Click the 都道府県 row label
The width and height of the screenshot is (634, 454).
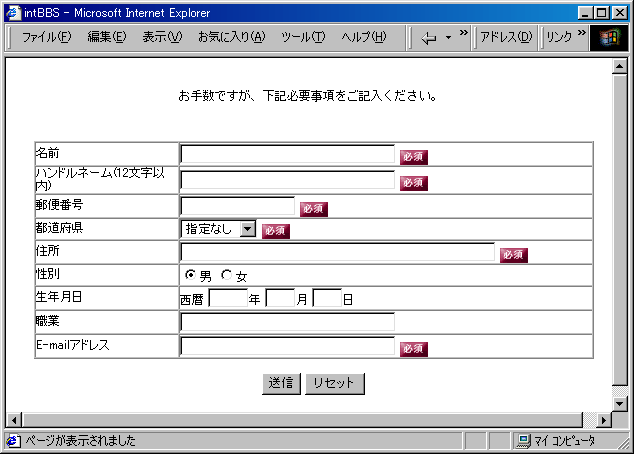pyautogui.click(x=59, y=228)
